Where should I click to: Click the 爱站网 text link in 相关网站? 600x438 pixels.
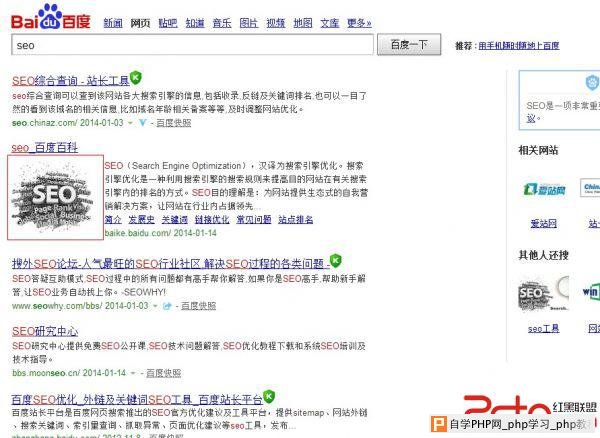tap(543, 223)
